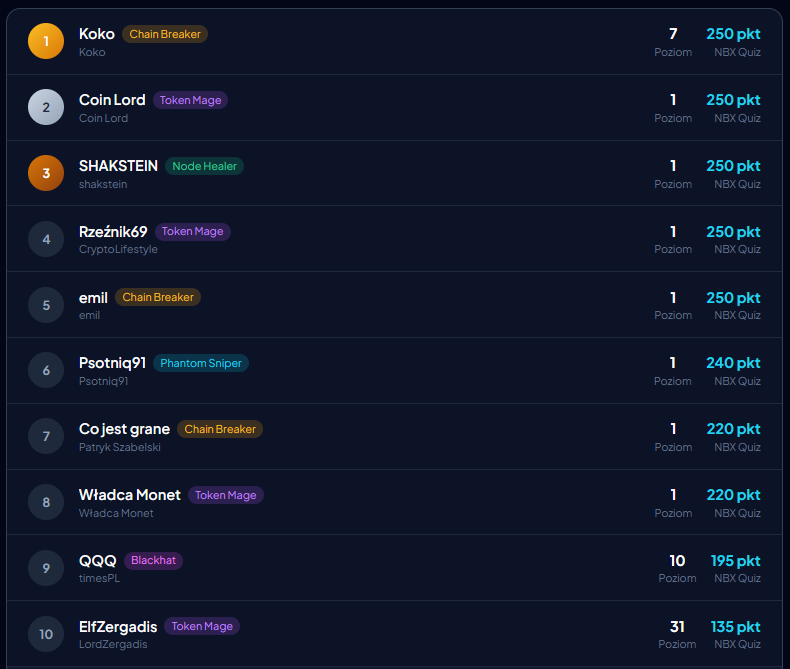Click QQQ's Blackhat badge
The width and height of the screenshot is (790, 669).
153,561
